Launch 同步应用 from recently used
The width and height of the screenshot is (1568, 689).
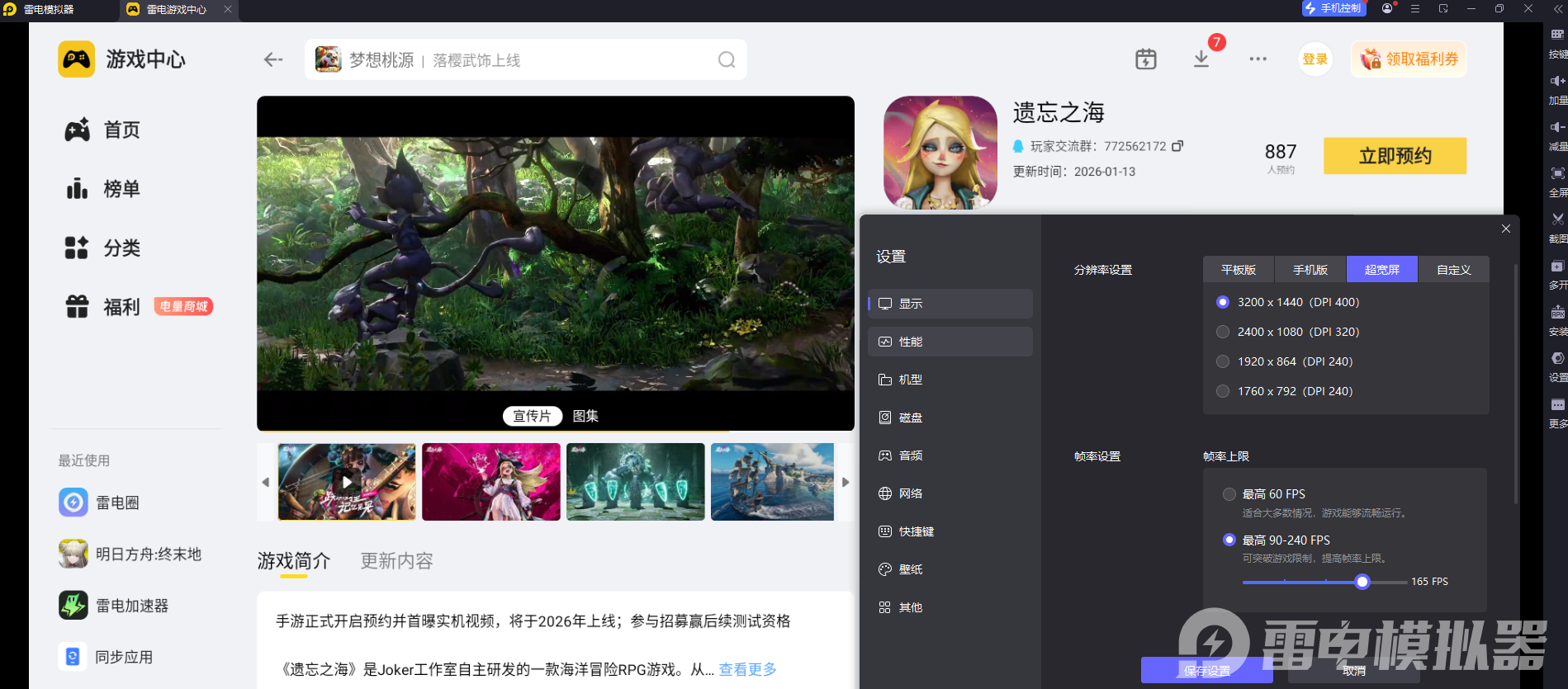[x=106, y=657]
